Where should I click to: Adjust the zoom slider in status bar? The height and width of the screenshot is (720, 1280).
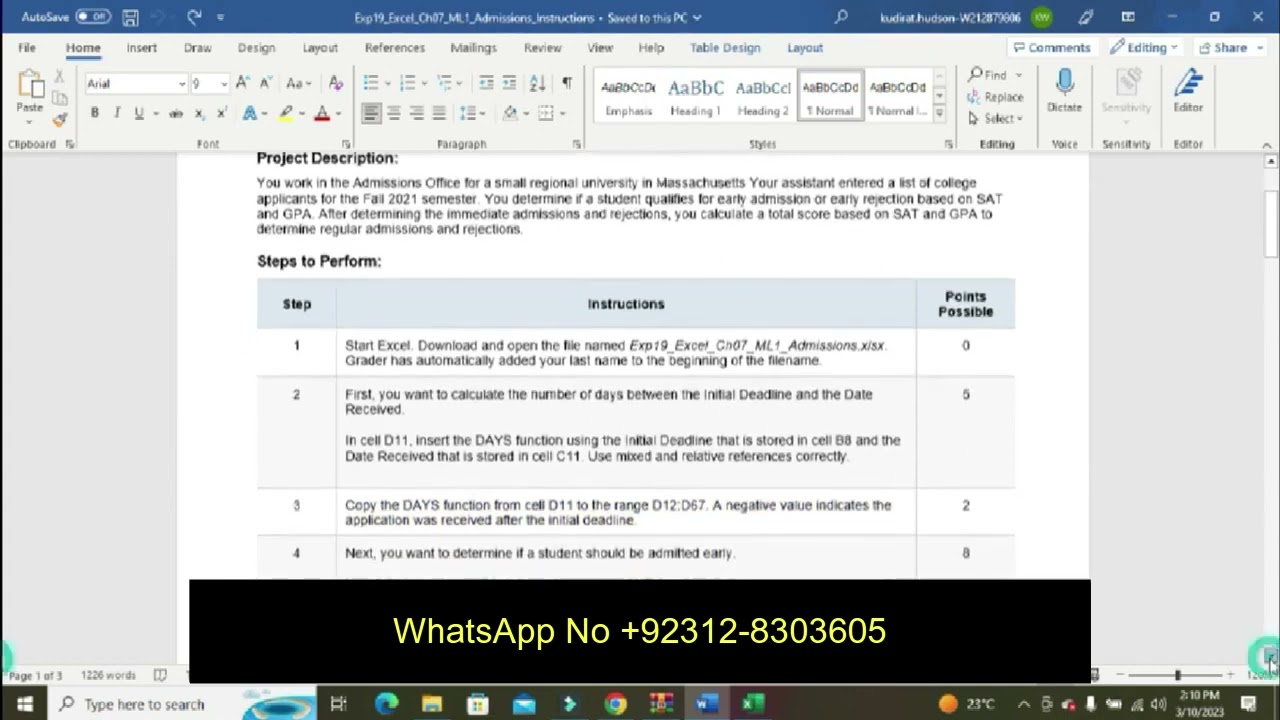1178,675
